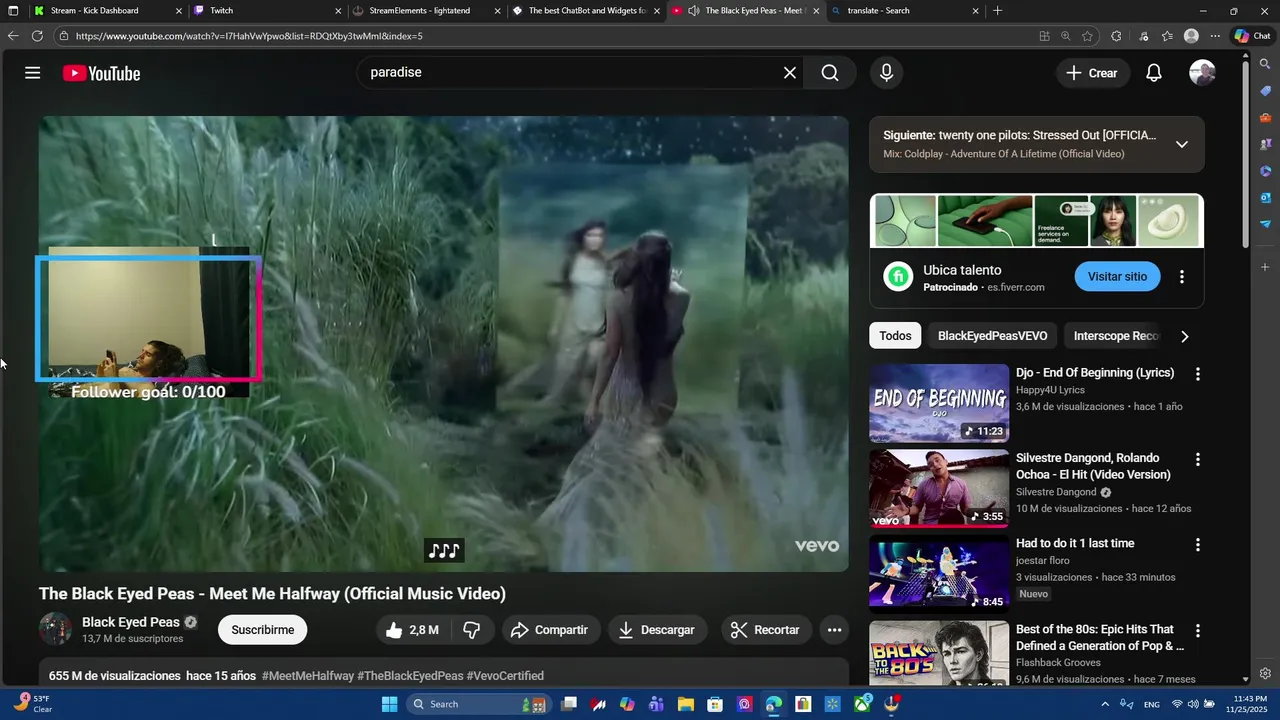Click the music notes badge on video
This screenshot has height=720, width=1280.
pos(444,550)
